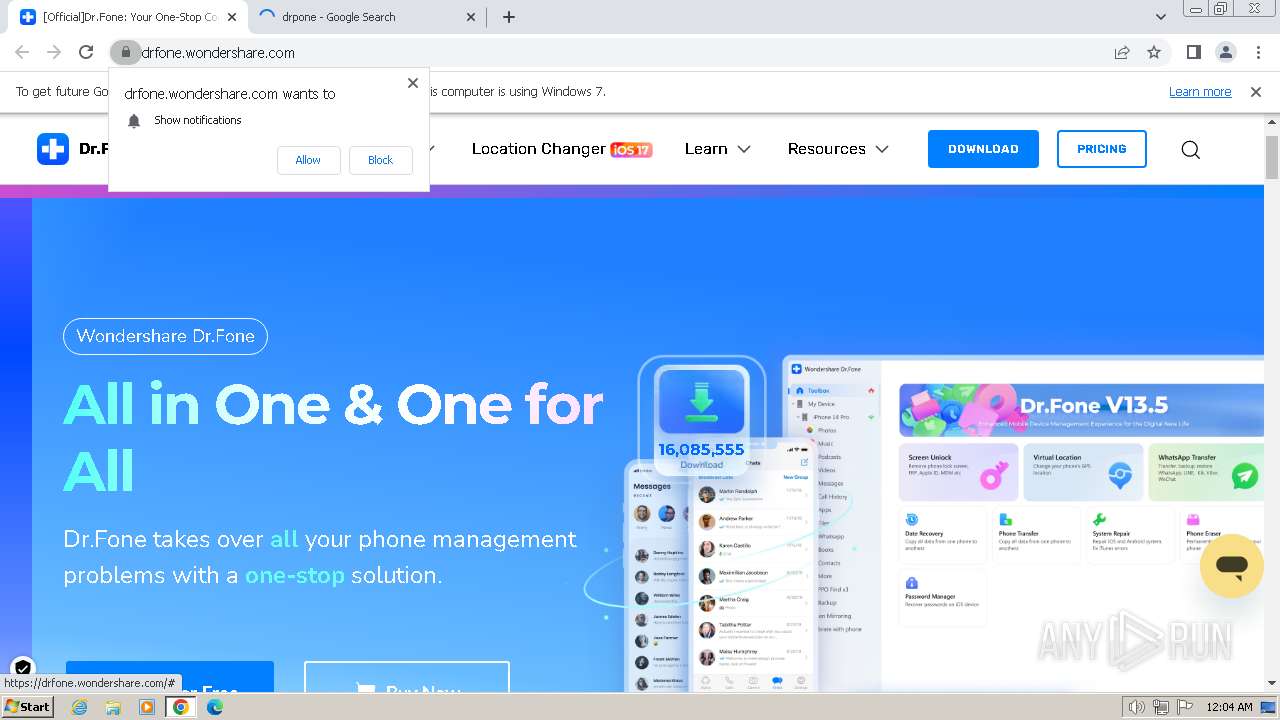Launch Microsoft Edge from the taskbar
Viewport: 1280px width, 720px height.
click(x=215, y=707)
